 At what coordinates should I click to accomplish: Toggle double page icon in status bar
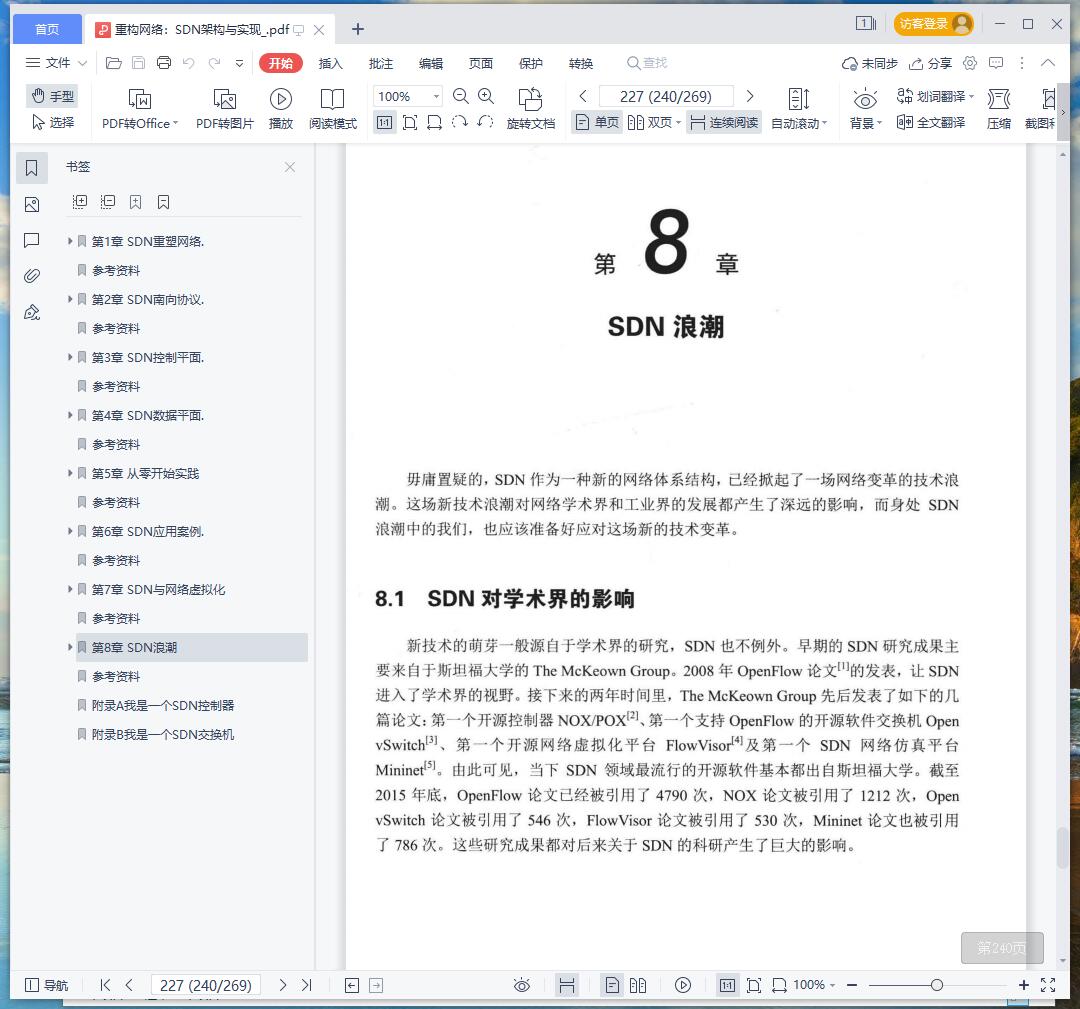638,986
